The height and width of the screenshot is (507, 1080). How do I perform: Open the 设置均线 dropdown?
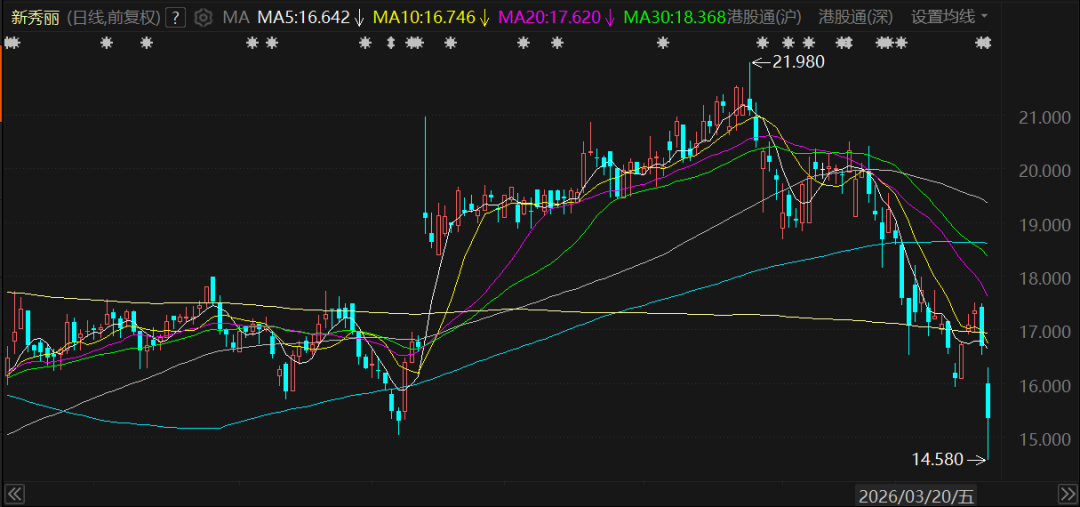click(x=948, y=17)
